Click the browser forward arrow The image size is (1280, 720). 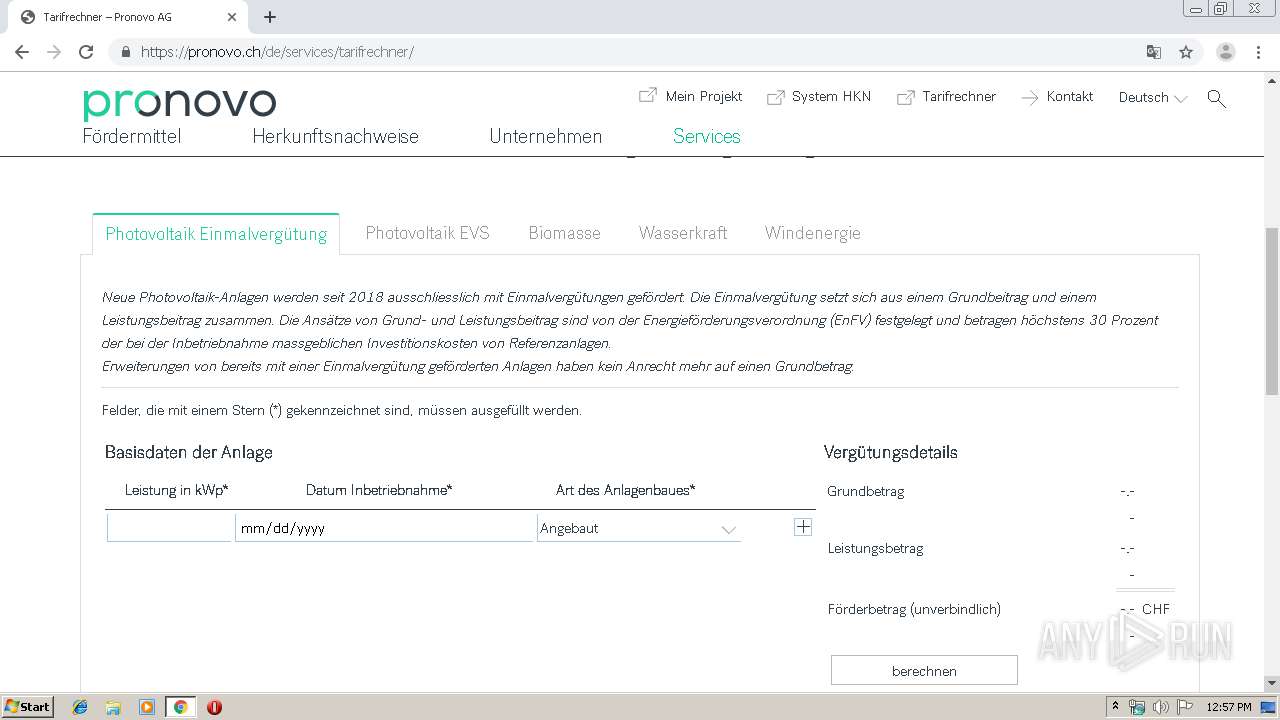pyautogui.click(x=54, y=52)
